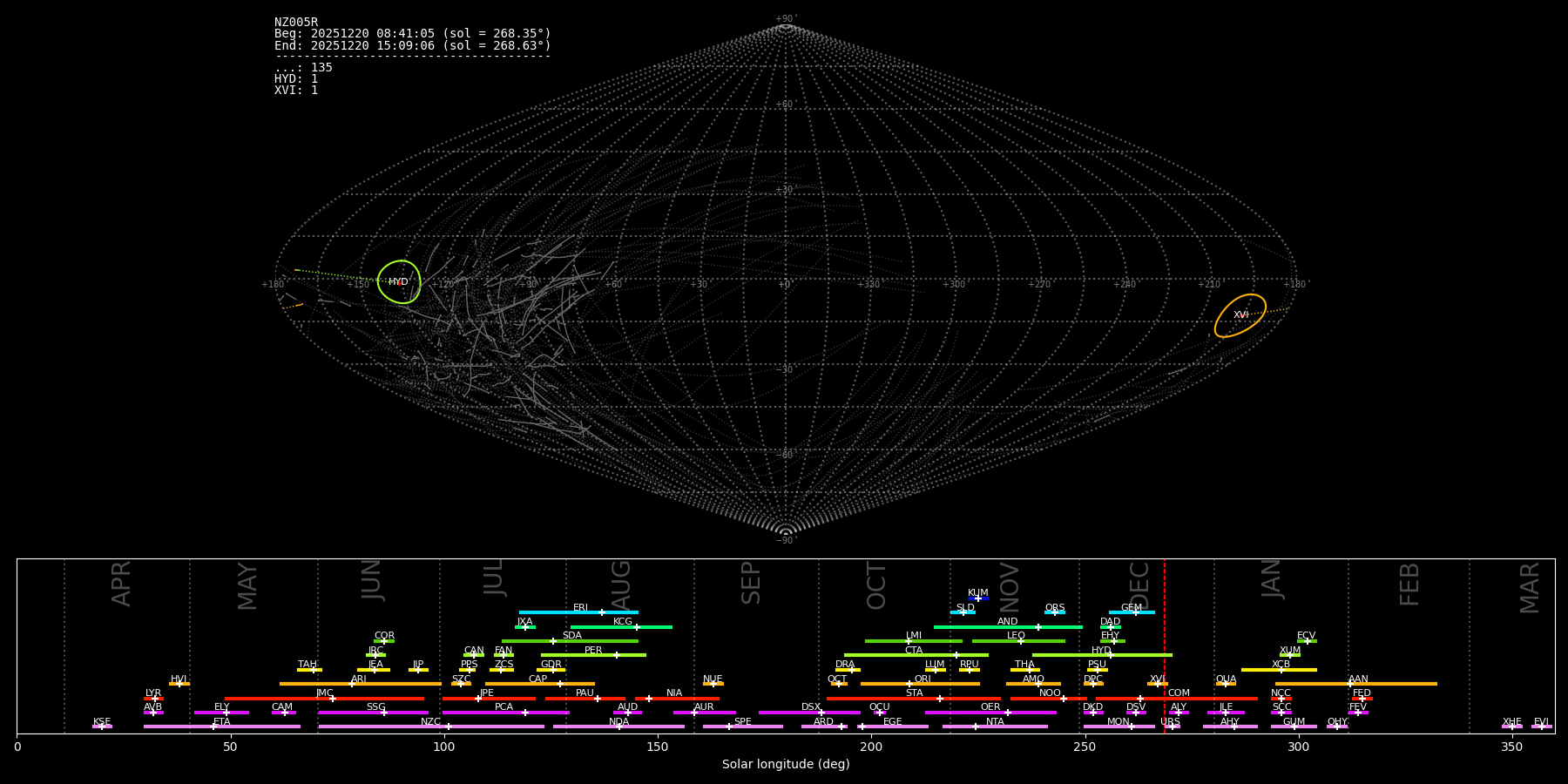The width and height of the screenshot is (1568, 784).
Task: Click the red dashed current solar longitude line
Action: pos(1165,645)
